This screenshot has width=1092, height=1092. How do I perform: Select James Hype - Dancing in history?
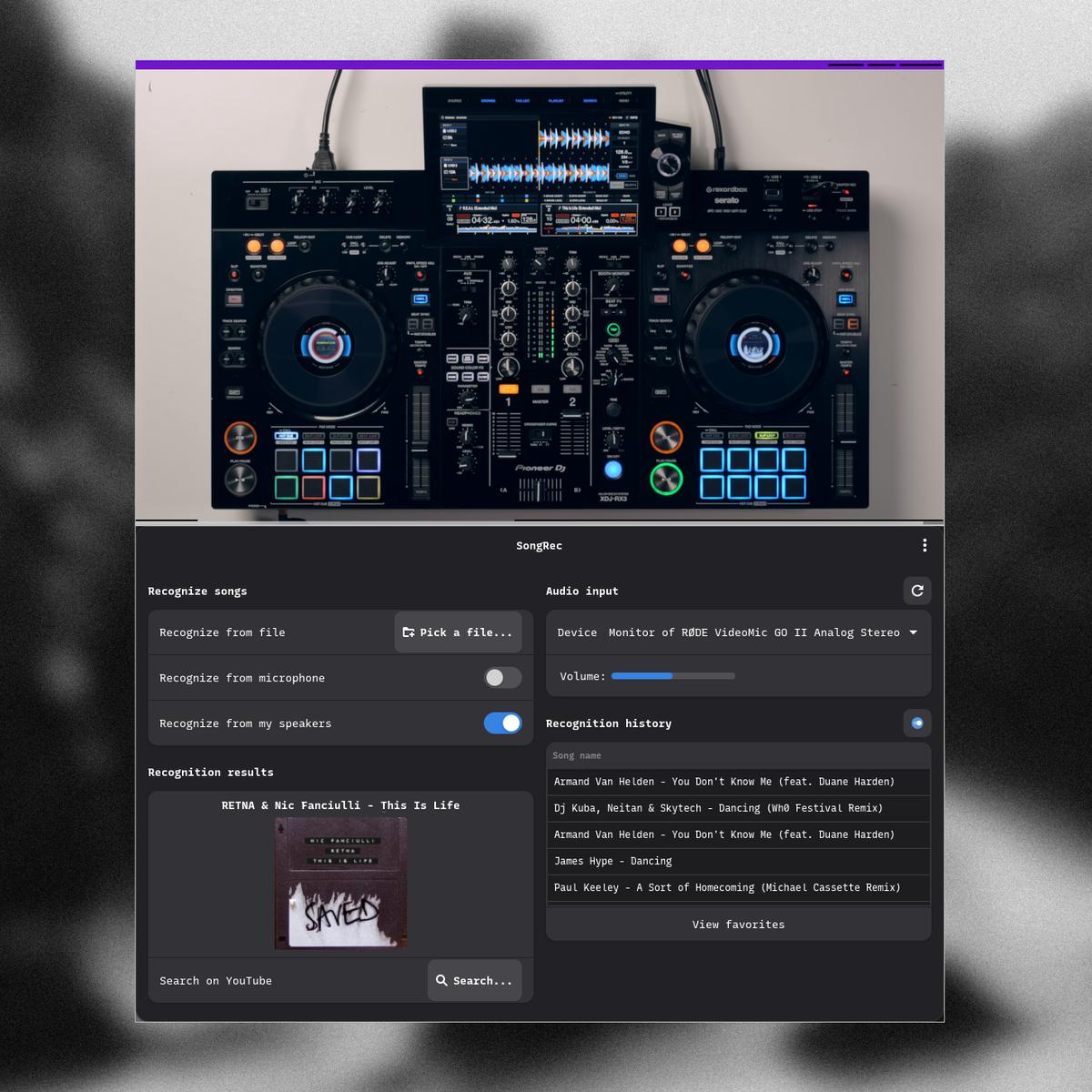(613, 861)
